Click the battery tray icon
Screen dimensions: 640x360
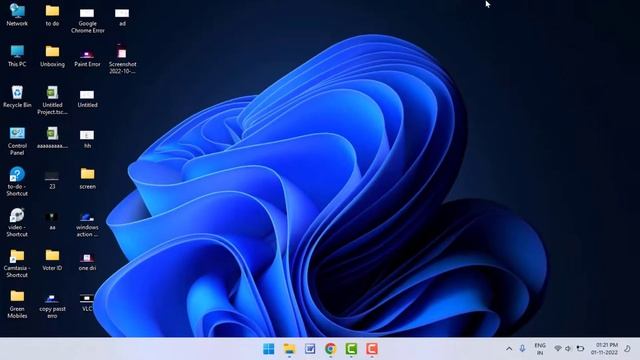580,349
